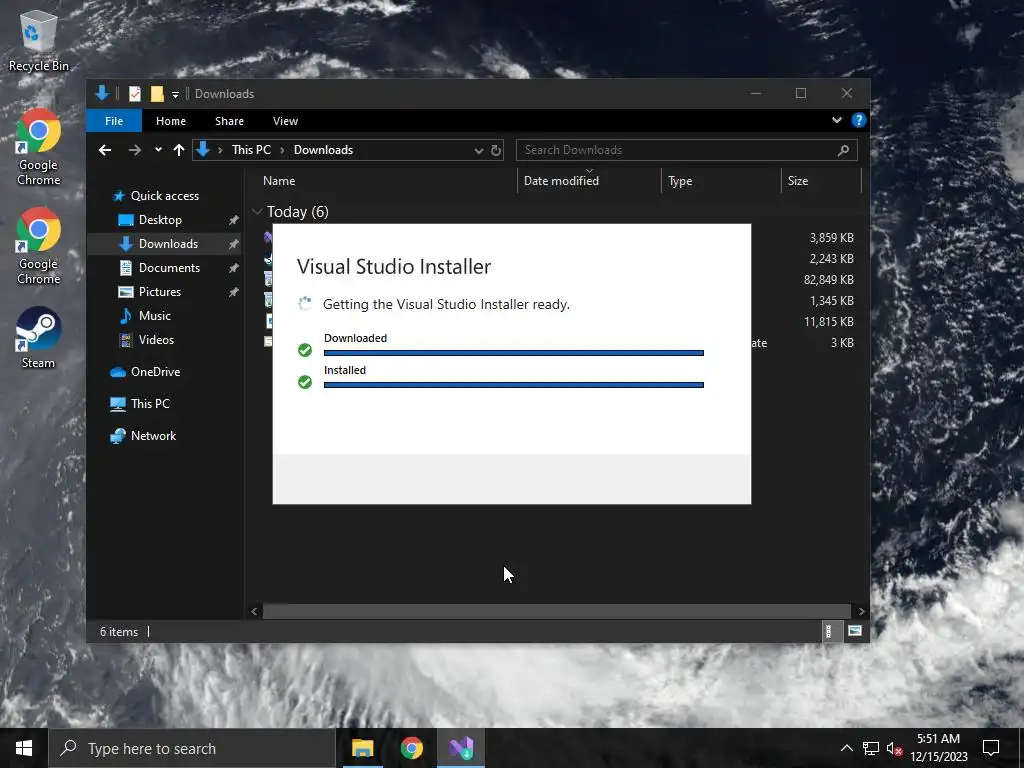Click the New folder quick access icon
The width and height of the screenshot is (1024, 768).
tap(157, 94)
